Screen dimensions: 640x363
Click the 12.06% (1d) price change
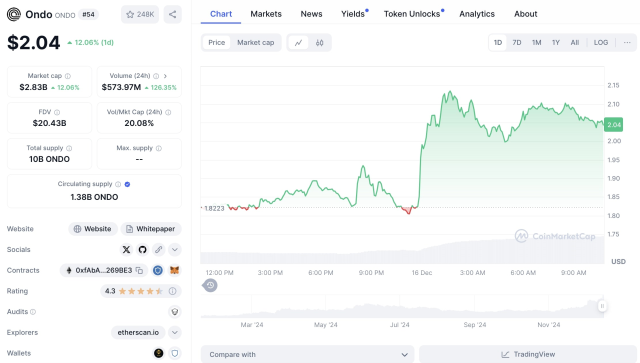(x=90, y=42)
